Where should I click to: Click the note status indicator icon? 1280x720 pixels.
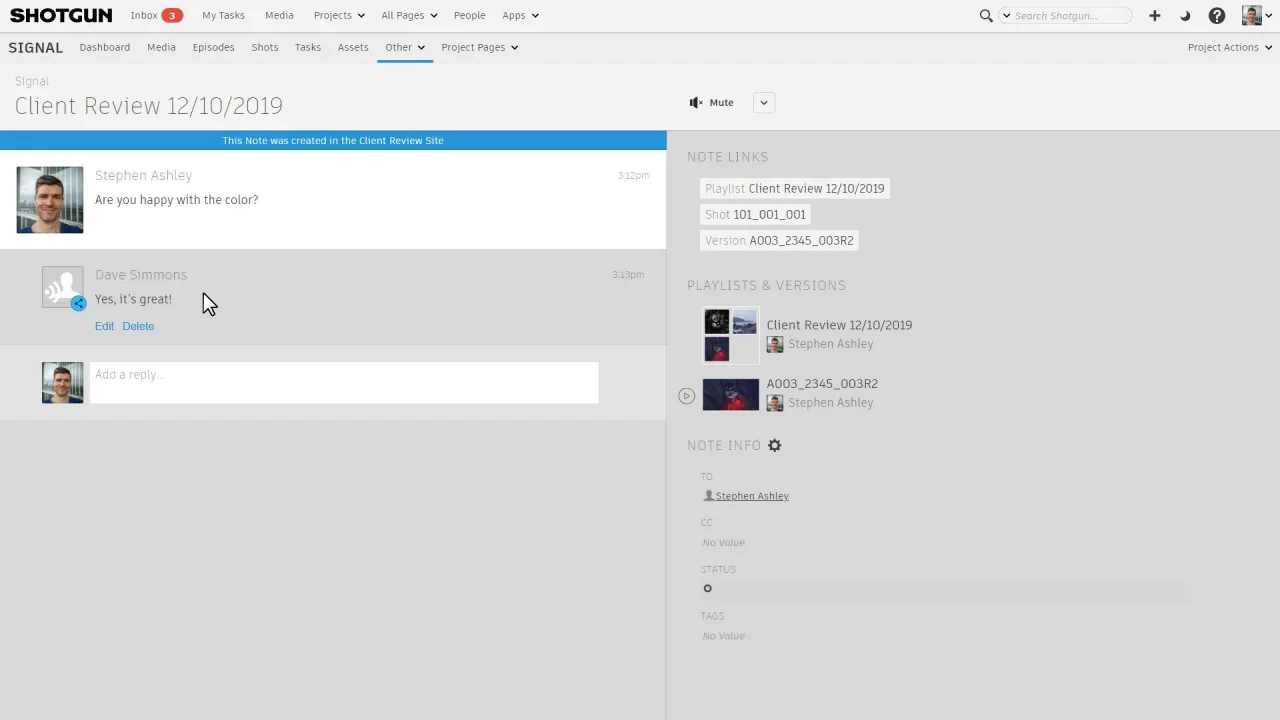(x=707, y=588)
